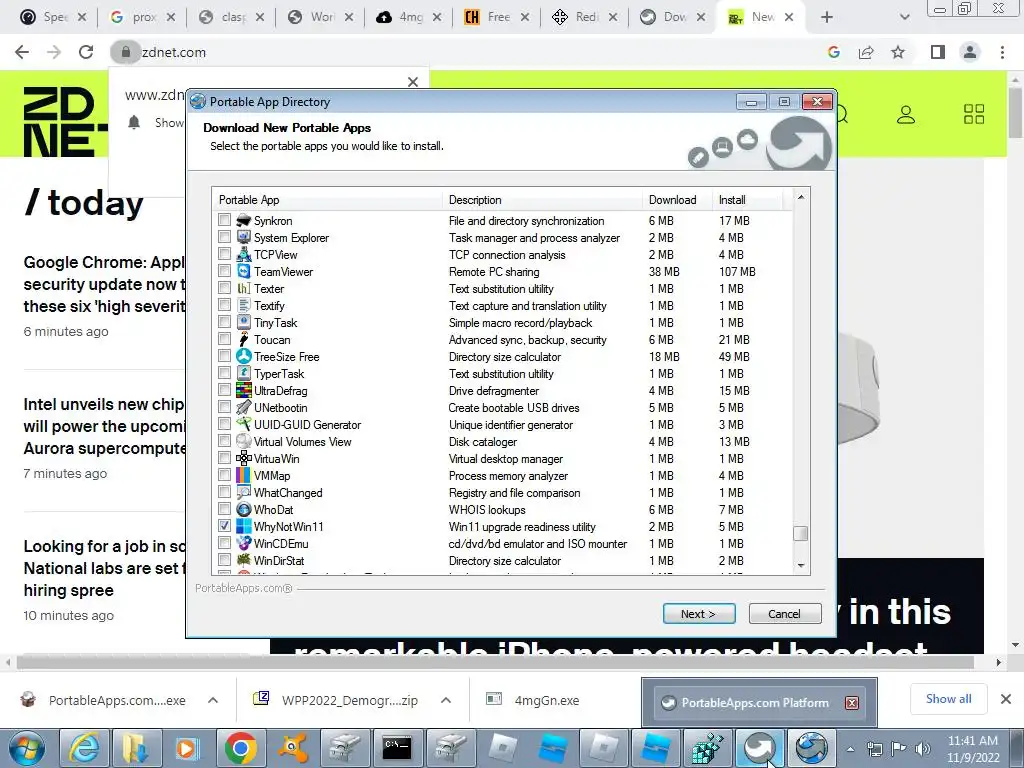The image size is (1024, 768).
Task: Check the Textify checkbox
Action: [x=225, y=305]
